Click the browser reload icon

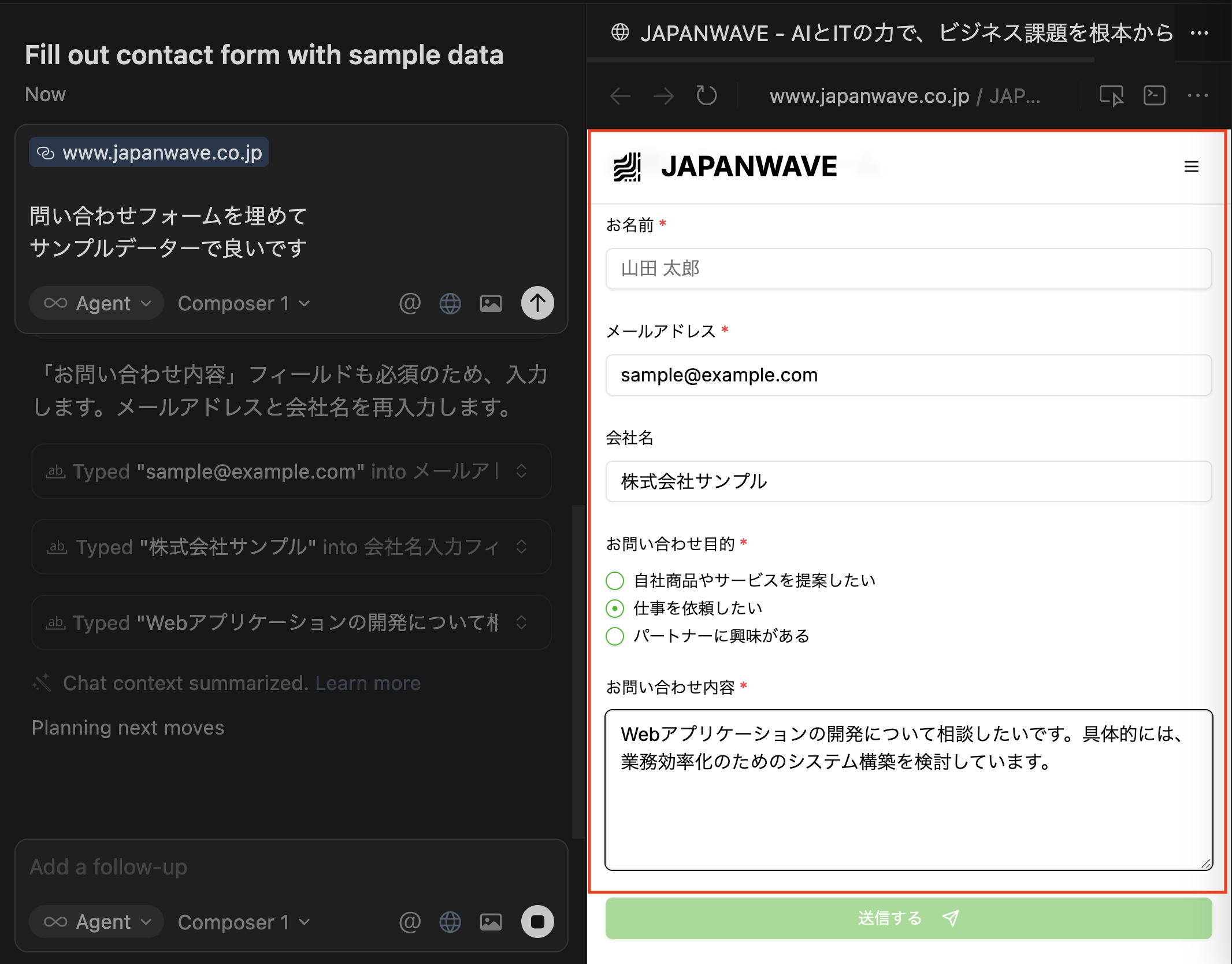click(x=706, y=95)
